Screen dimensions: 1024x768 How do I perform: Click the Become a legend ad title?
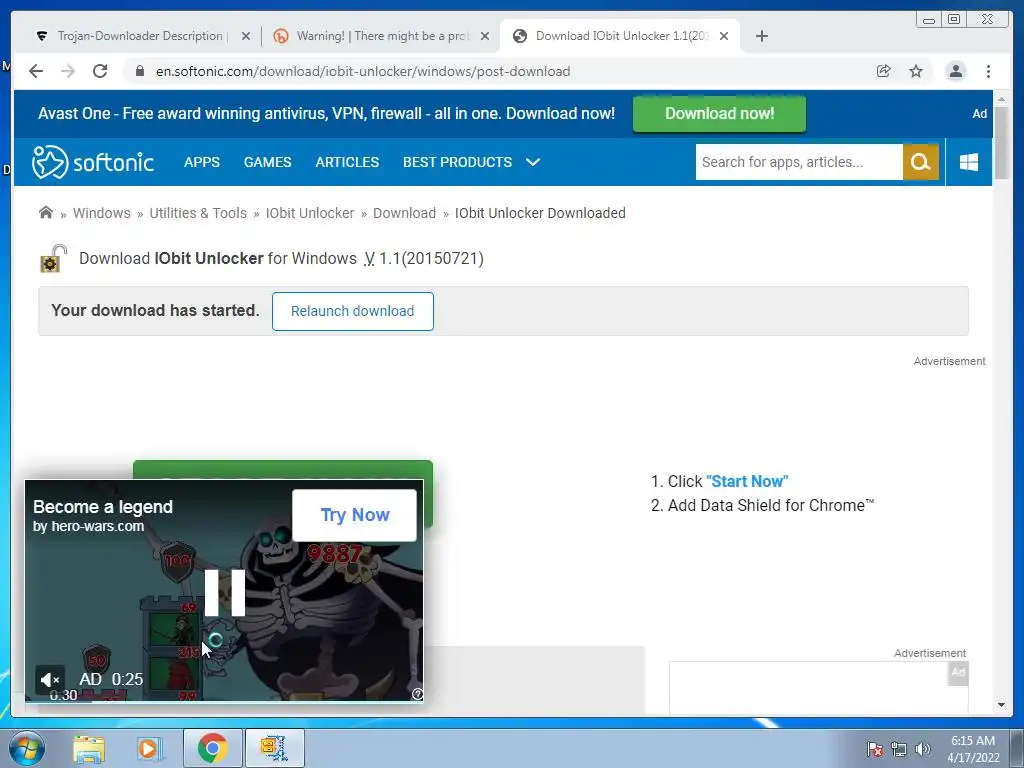click(x=103, y=507)
